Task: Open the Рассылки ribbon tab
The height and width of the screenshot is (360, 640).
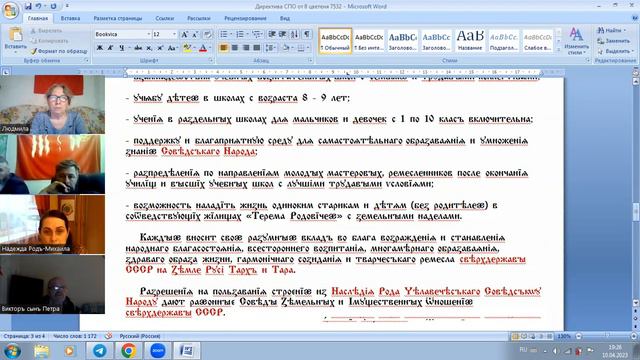Action: tap(199, 18)
